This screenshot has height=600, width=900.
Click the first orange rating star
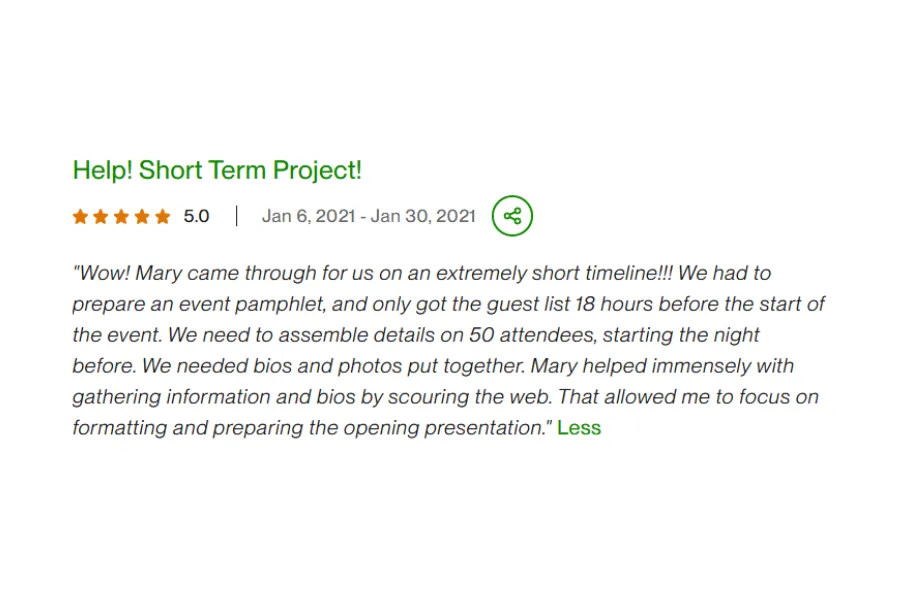pyautogui.click(x=80, y=216)
